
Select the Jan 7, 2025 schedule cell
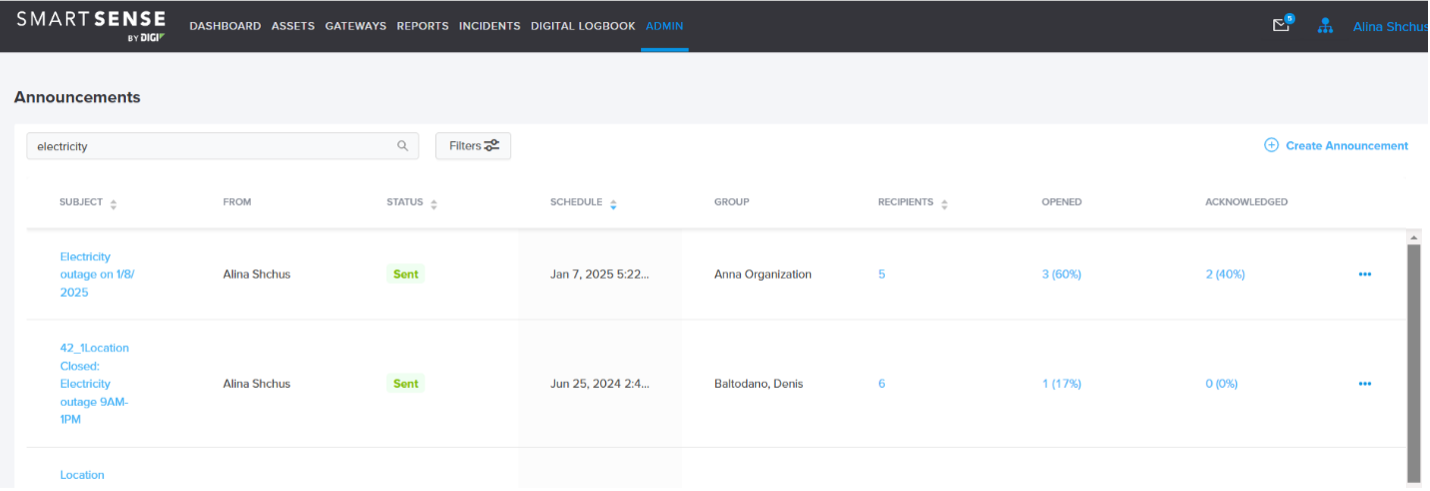click(x=599, y=274)
